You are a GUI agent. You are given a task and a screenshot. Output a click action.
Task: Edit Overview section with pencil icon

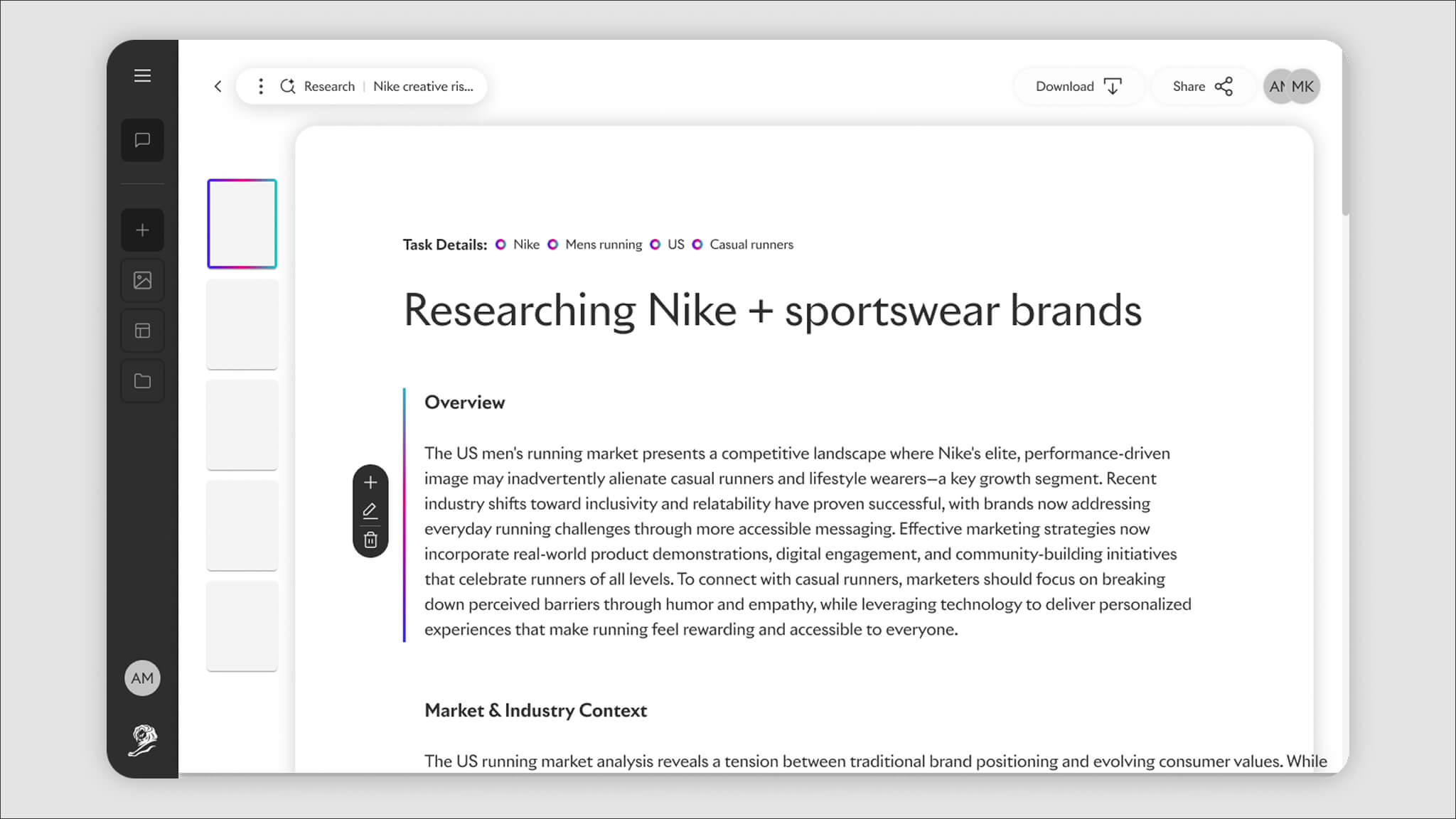point(370,511)
